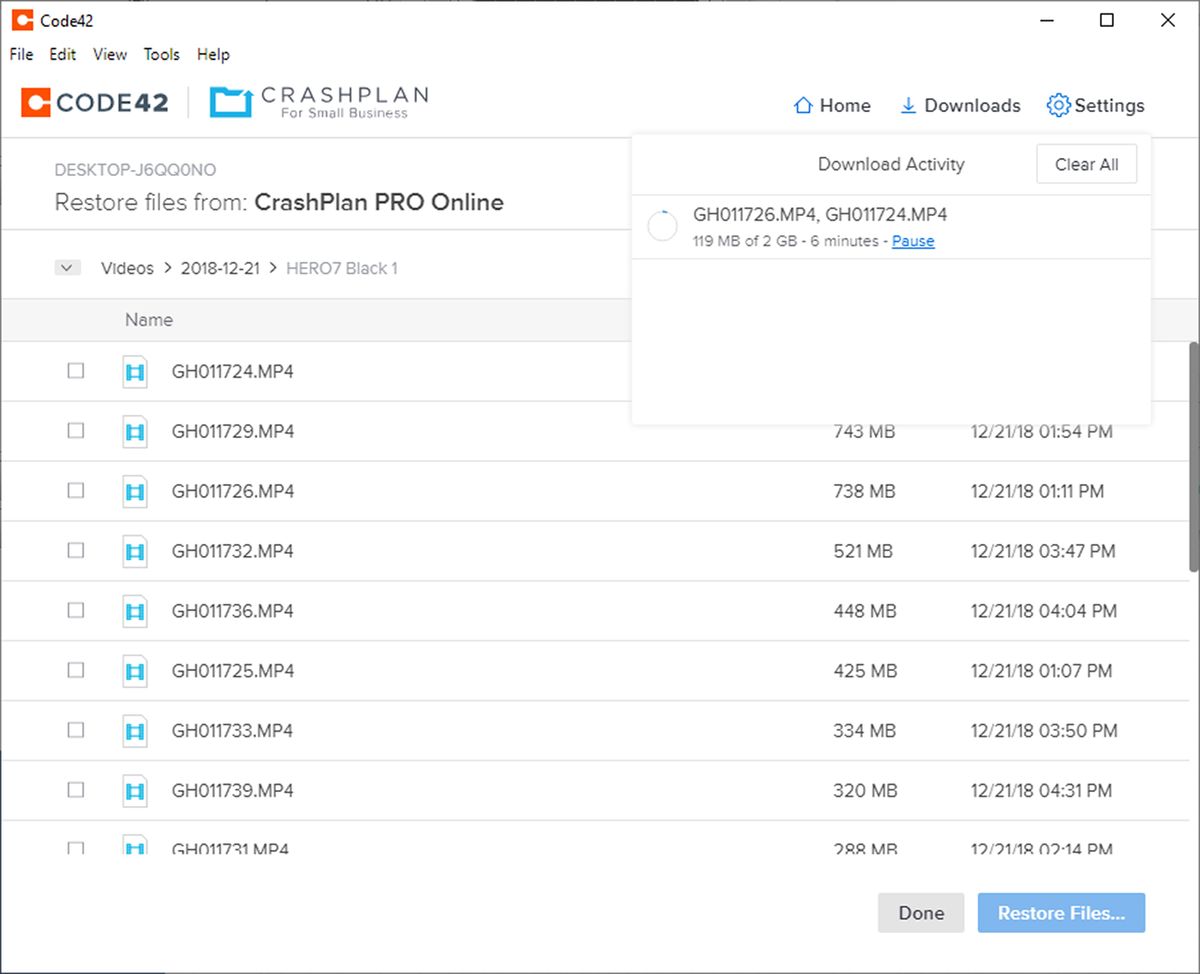Open the Downloads panel
The height and width of the screenshot is (974, 1200).
tap(958, 105)
